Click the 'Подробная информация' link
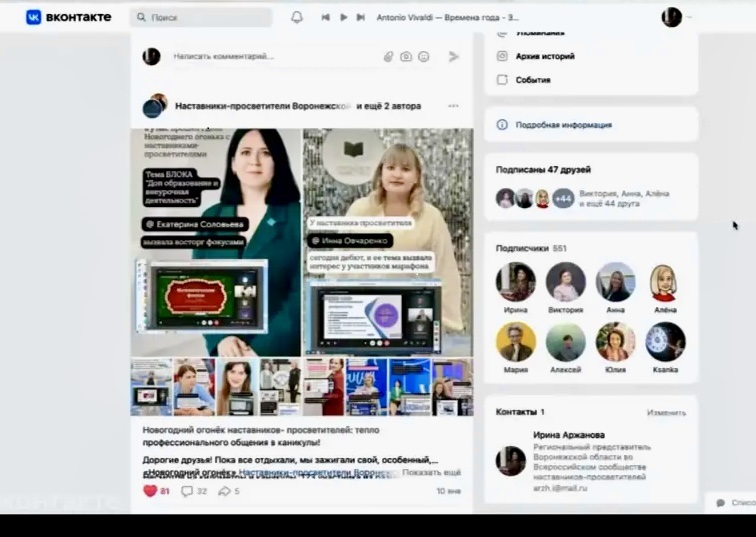Screen dimensions: 756x537 click(563, 125)
